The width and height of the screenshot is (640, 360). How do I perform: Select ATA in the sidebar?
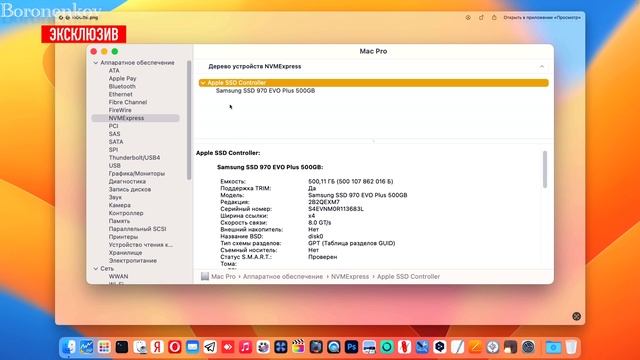pyautogui.click(x=114, y=71)
